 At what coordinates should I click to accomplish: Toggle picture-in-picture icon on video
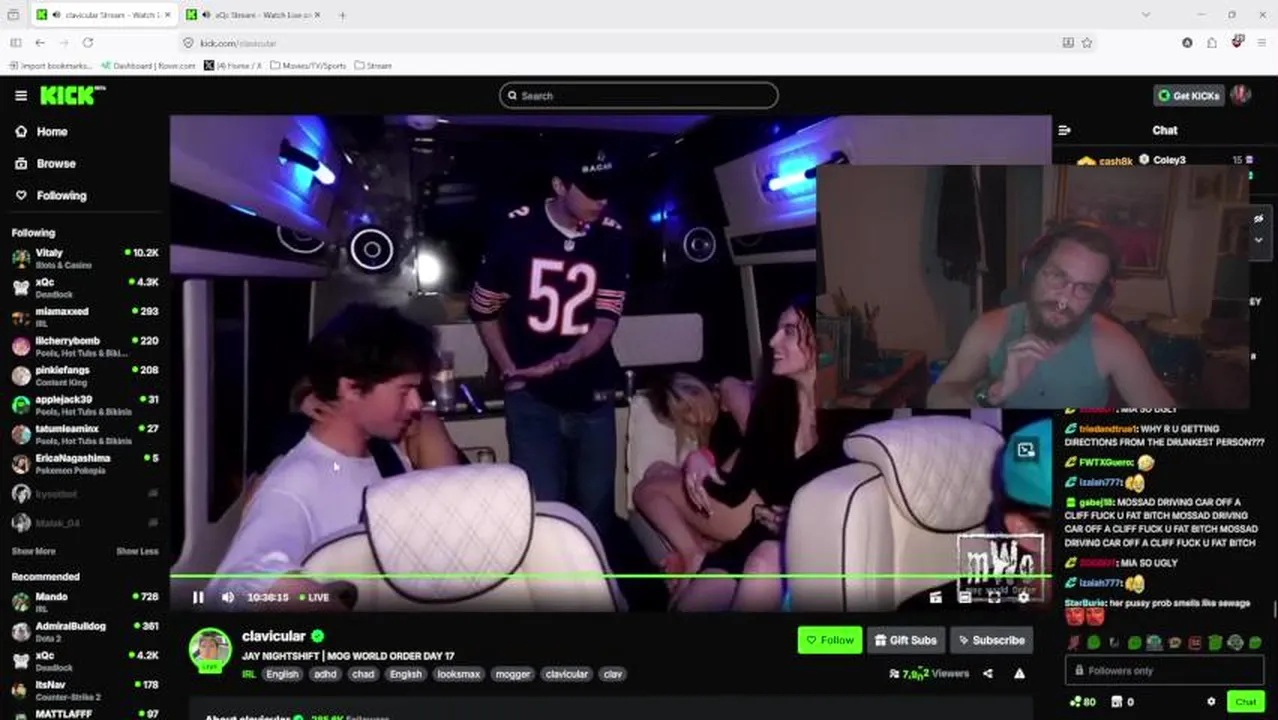(x=1026, y=450)
